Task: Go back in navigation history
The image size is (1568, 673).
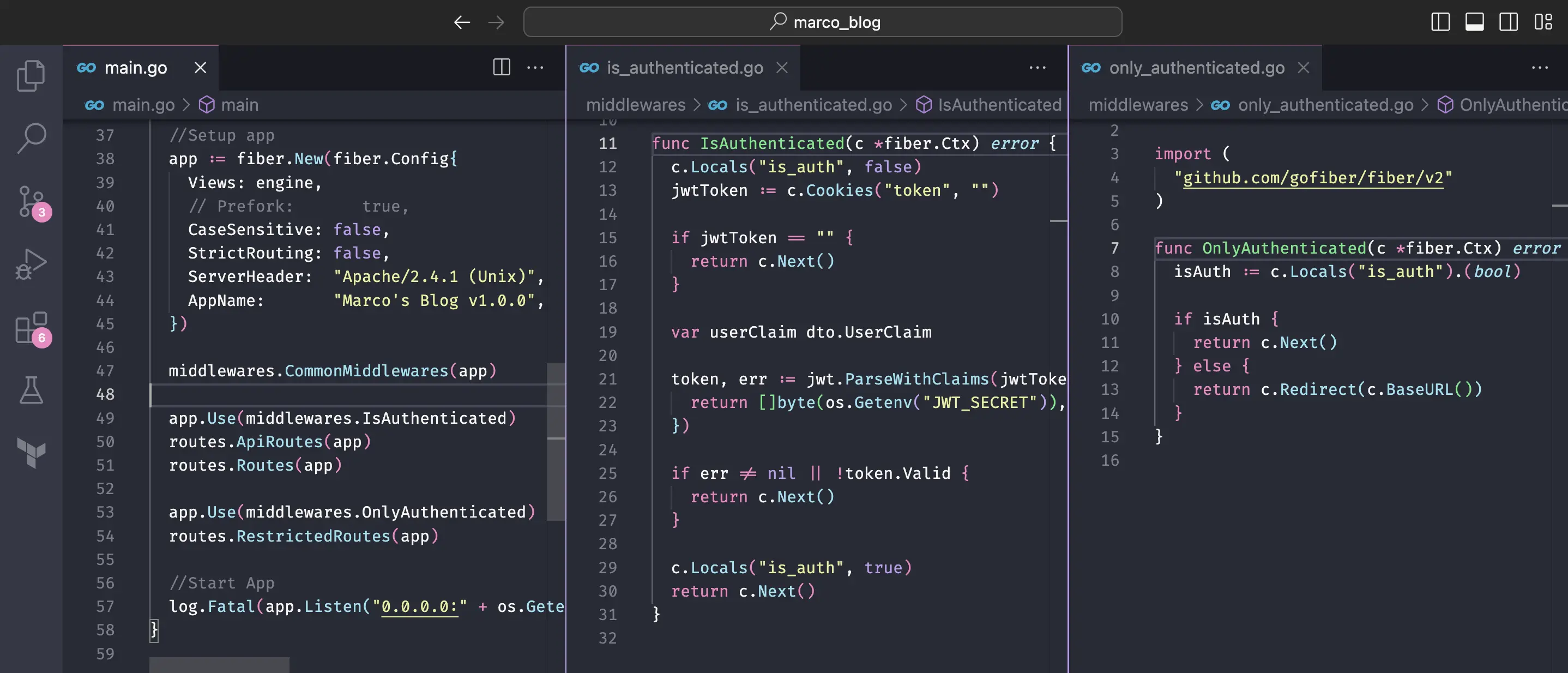Action: pyautogui.click(x=462, y=22)
